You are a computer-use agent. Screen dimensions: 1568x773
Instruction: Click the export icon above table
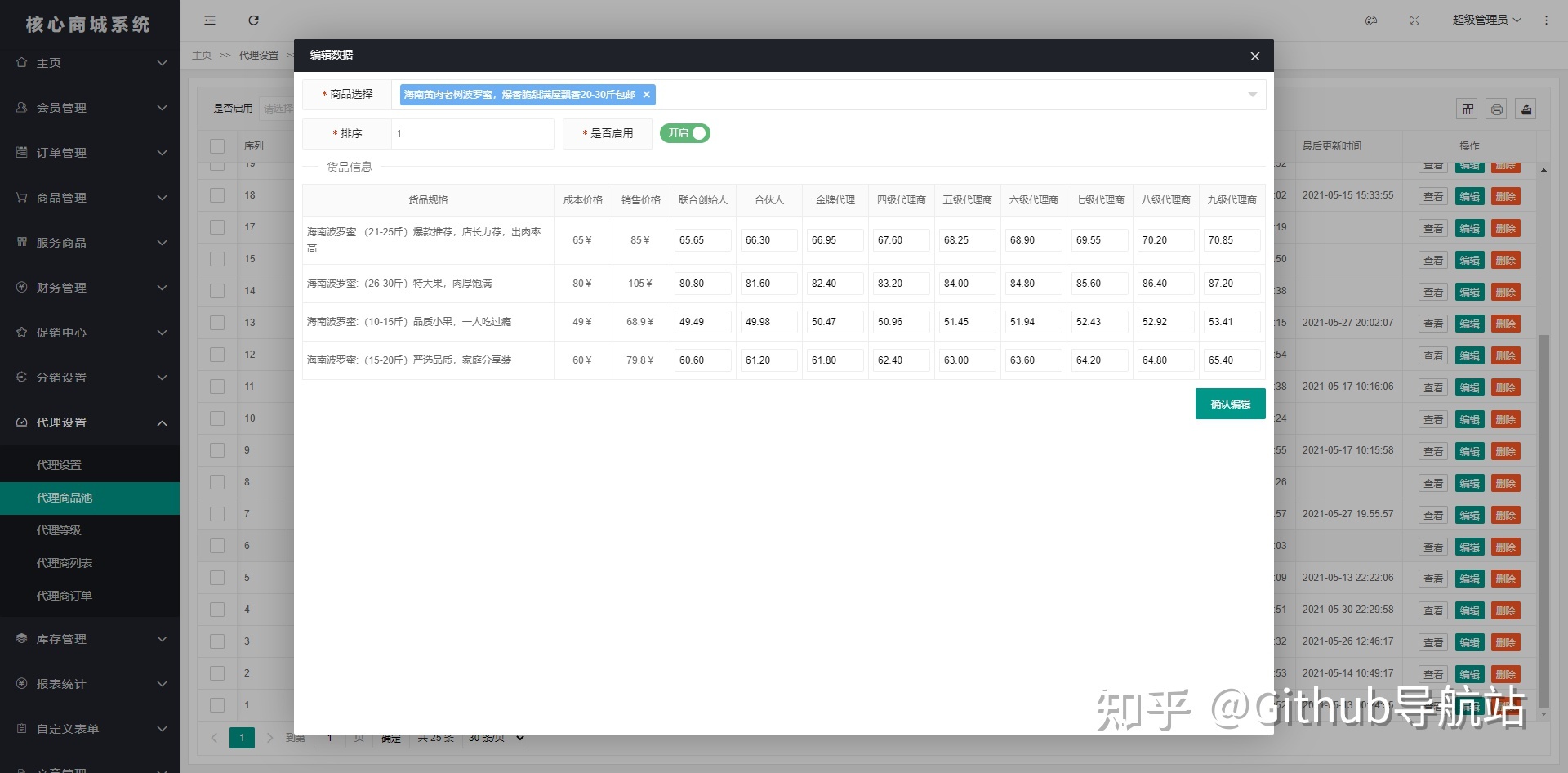1526,109
